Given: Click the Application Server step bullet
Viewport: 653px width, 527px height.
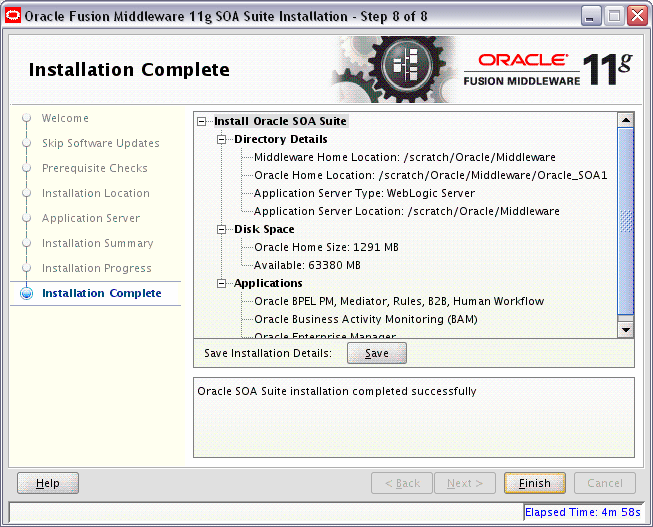Looking at the screenshot, I should [27, 218].
